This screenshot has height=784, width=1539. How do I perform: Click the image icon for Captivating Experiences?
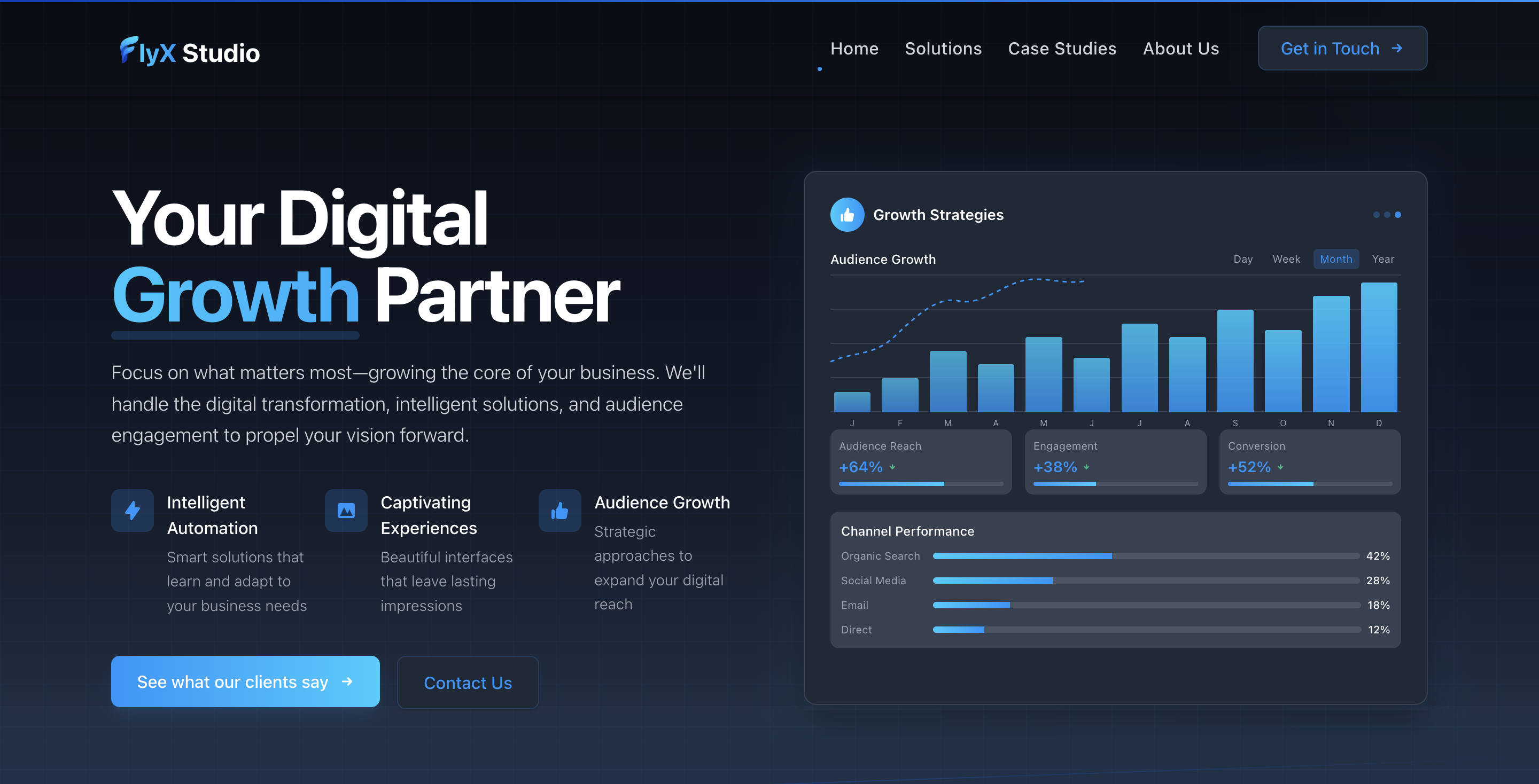pyautogui.click(x=346, y=511)
